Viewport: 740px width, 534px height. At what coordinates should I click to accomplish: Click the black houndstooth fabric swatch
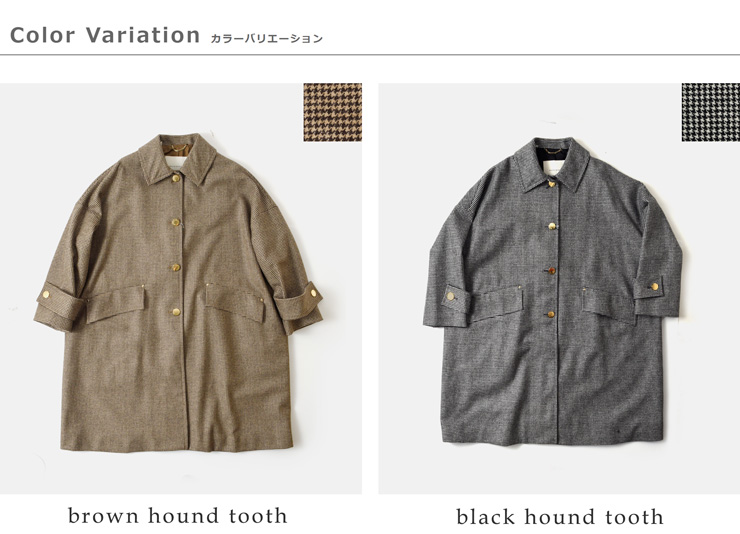pyautogui.click(x=711, y=112)
